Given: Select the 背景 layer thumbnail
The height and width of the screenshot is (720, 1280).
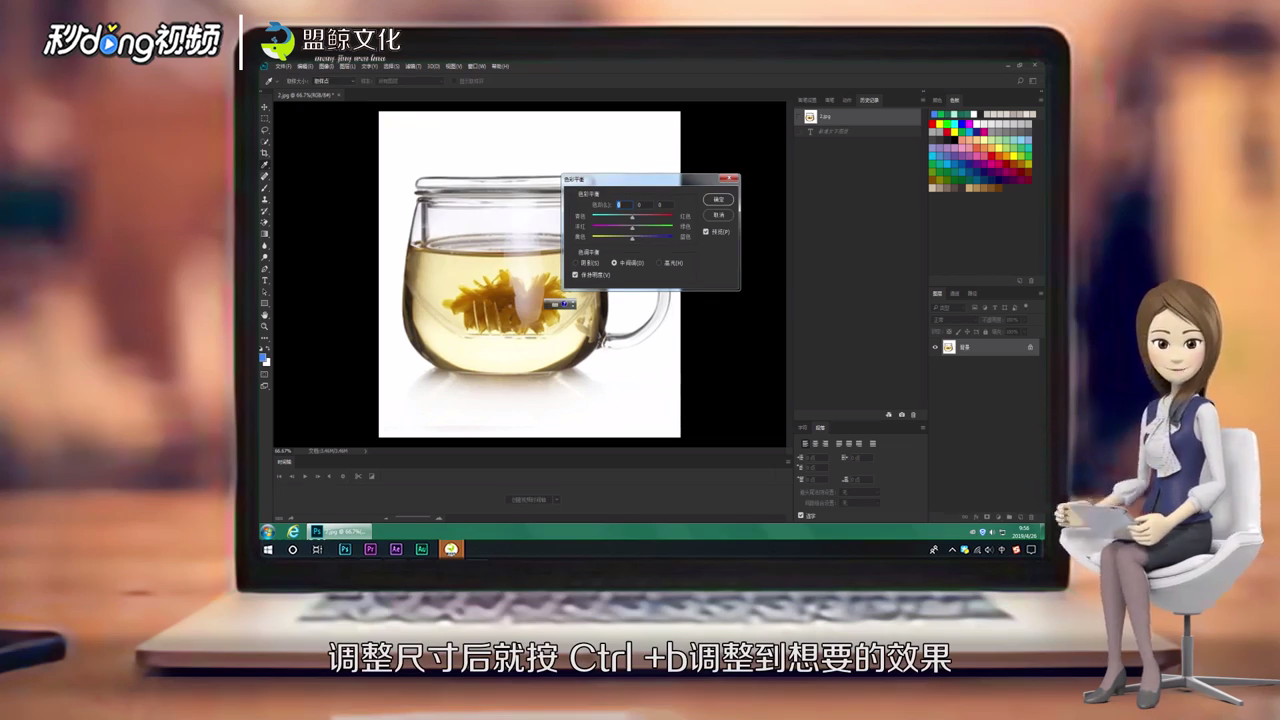Looking at the screenshot, I should pyautogui.click(x=949, y=347).
